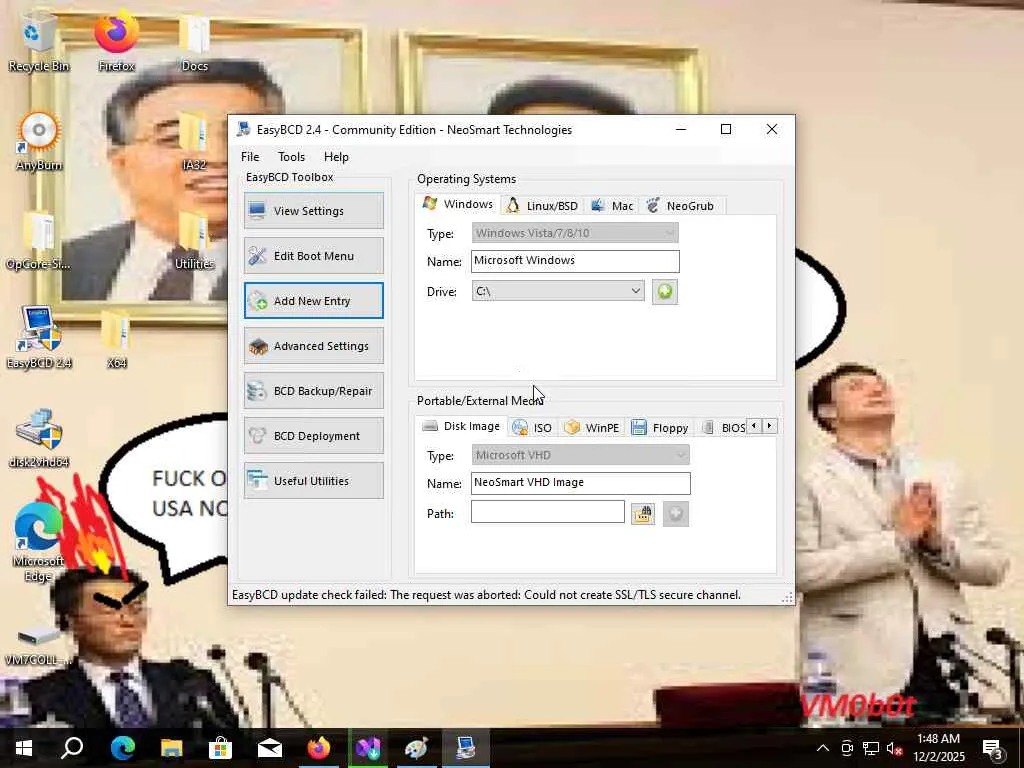Open View Settings in EasyBCD Toolbox

click(x=313, y=211)
